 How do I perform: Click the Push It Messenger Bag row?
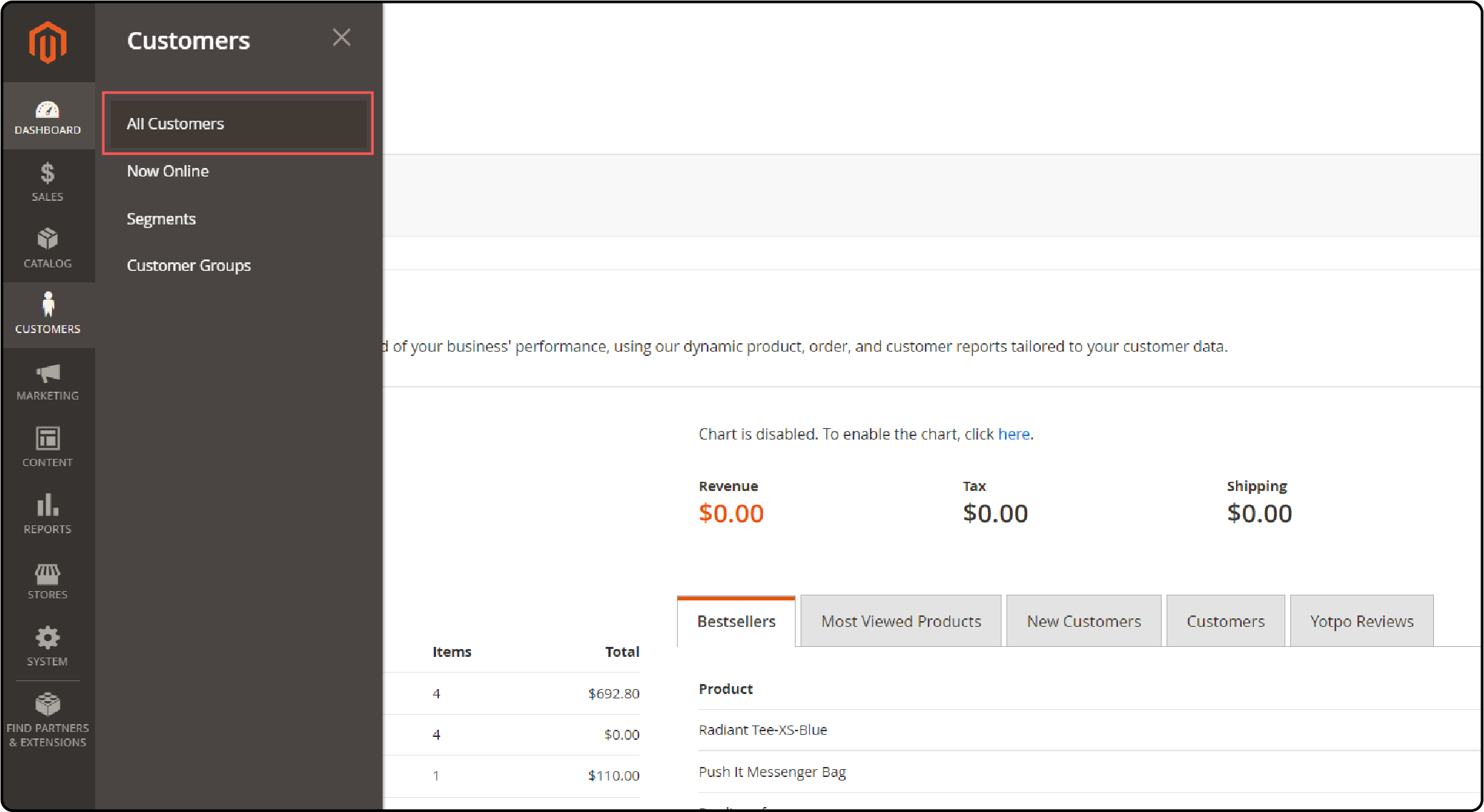[x=1089, y=772]
